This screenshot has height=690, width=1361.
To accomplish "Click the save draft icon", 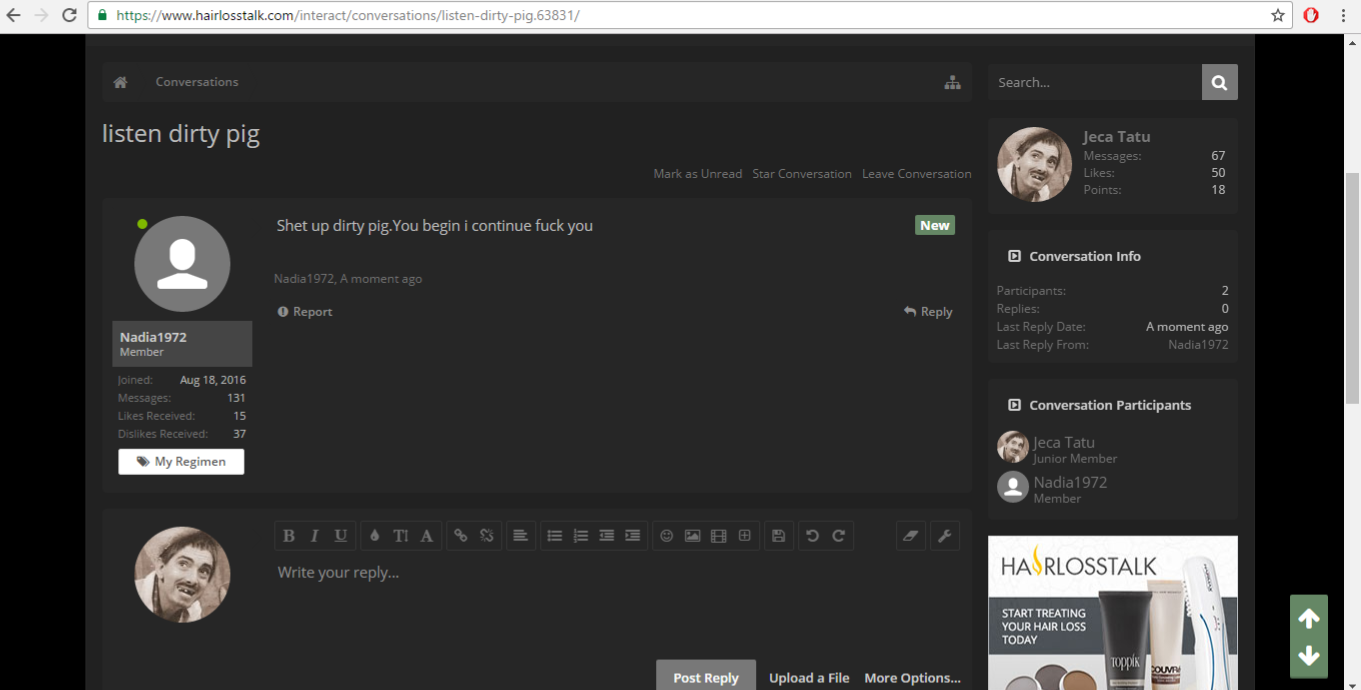I will click(778, 536).
